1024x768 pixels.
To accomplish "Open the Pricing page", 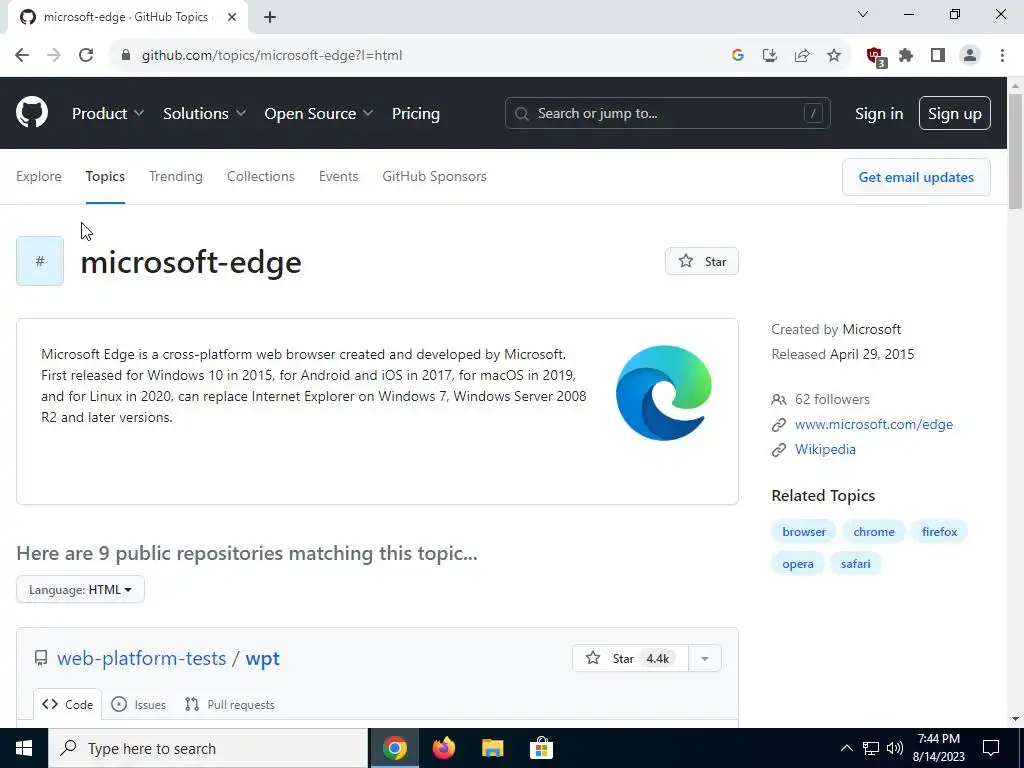I will click(x=416, y=114).
